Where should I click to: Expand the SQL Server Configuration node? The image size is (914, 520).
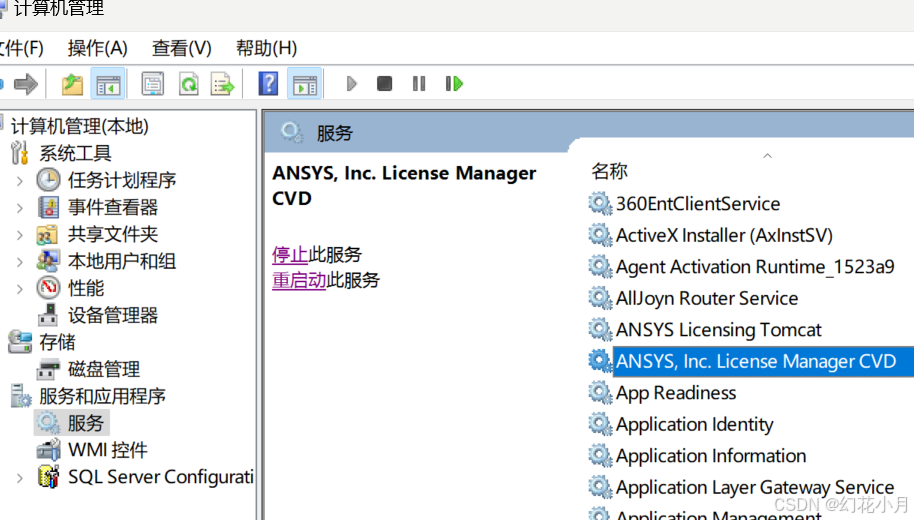20,477
